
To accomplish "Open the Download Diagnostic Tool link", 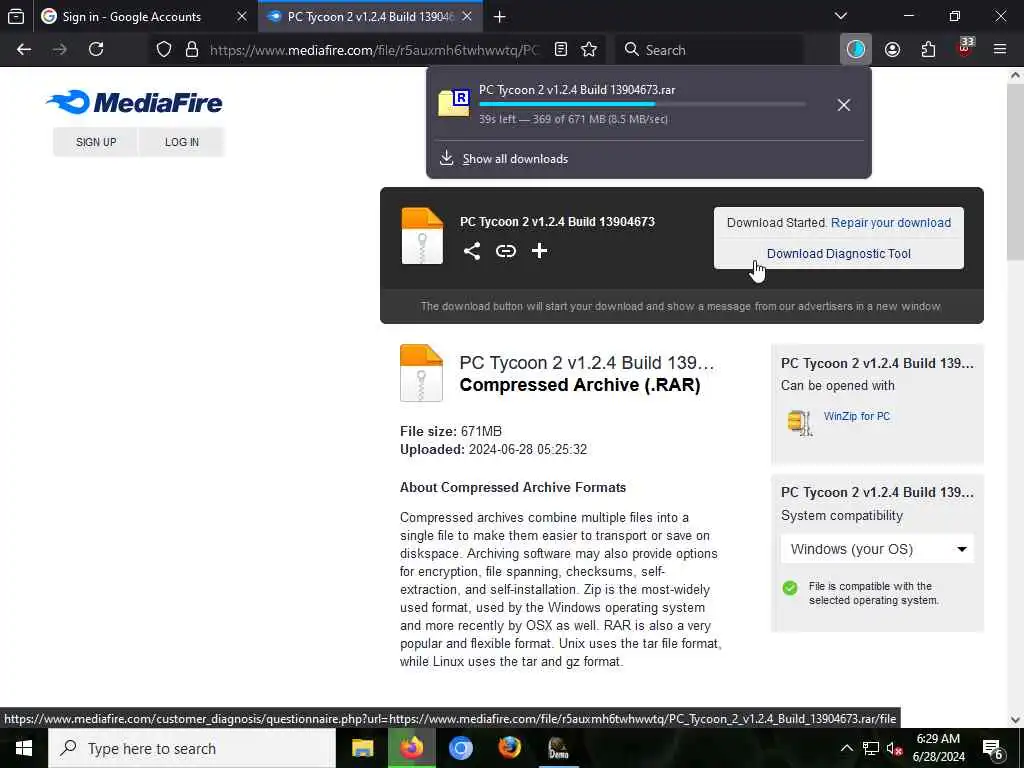I will pyautogui.click(x=839, y=253).
